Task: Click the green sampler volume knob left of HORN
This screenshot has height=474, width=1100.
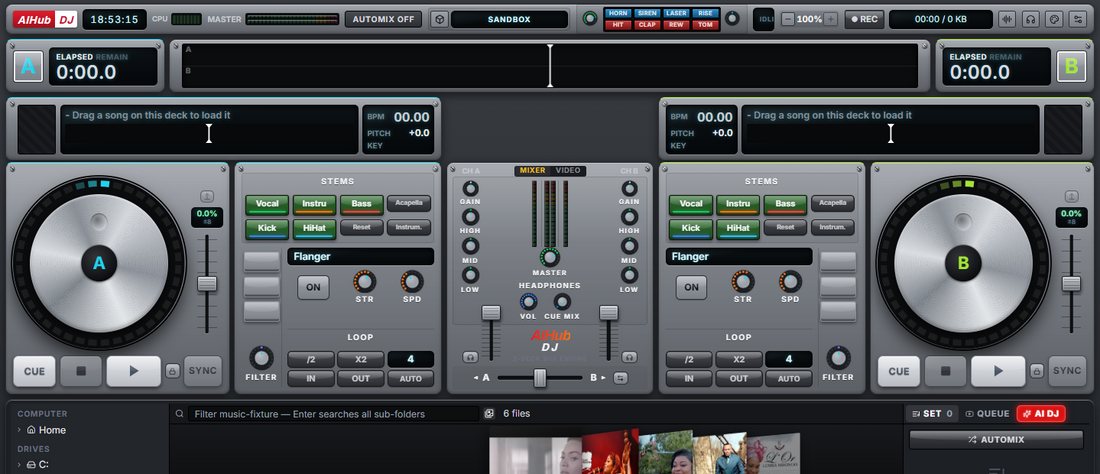Action: [x=591, y=18]
